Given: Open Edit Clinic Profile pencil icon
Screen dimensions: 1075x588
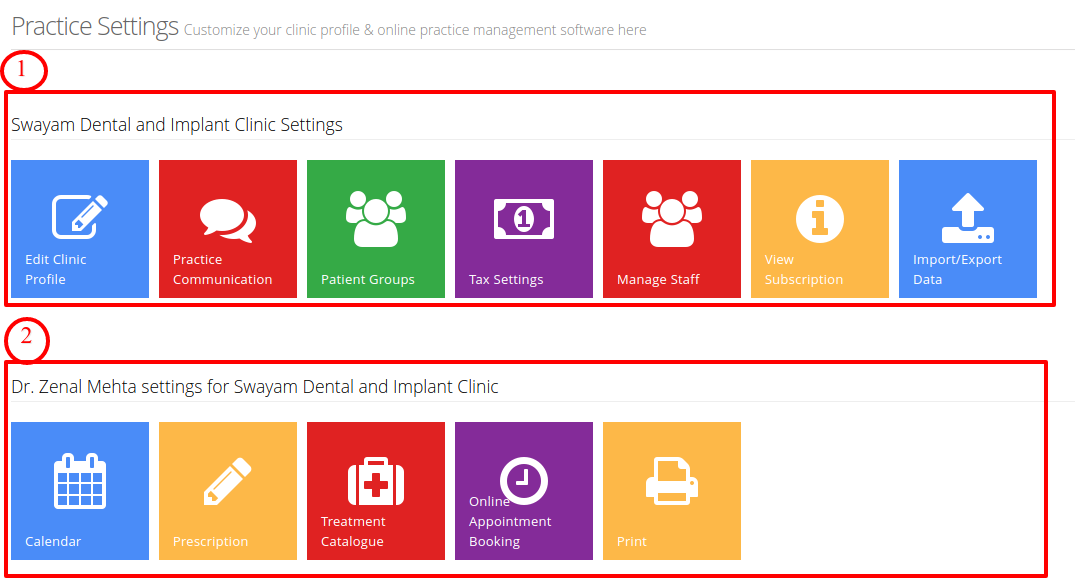Looking at the screenshot, I should 80,217.
